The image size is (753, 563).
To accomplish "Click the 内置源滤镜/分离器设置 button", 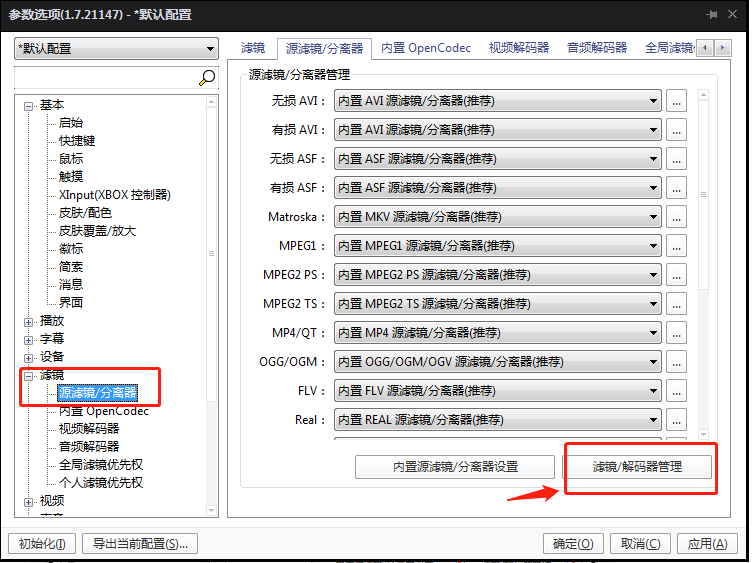I will 455,467.
